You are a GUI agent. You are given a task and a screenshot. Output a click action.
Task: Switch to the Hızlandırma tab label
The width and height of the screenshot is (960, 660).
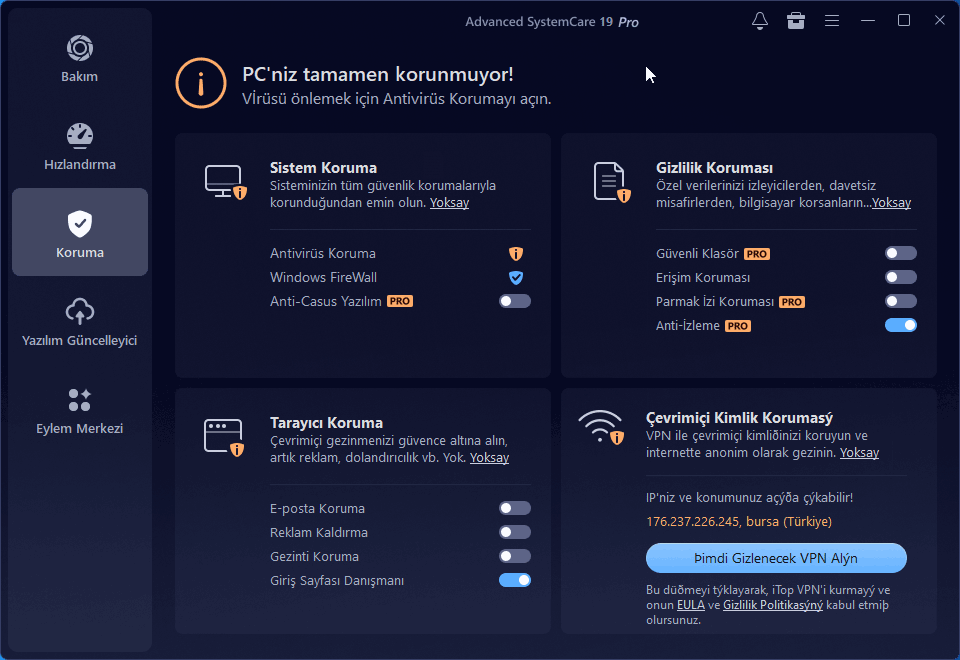pyautogui.click(x=80, y=165)
